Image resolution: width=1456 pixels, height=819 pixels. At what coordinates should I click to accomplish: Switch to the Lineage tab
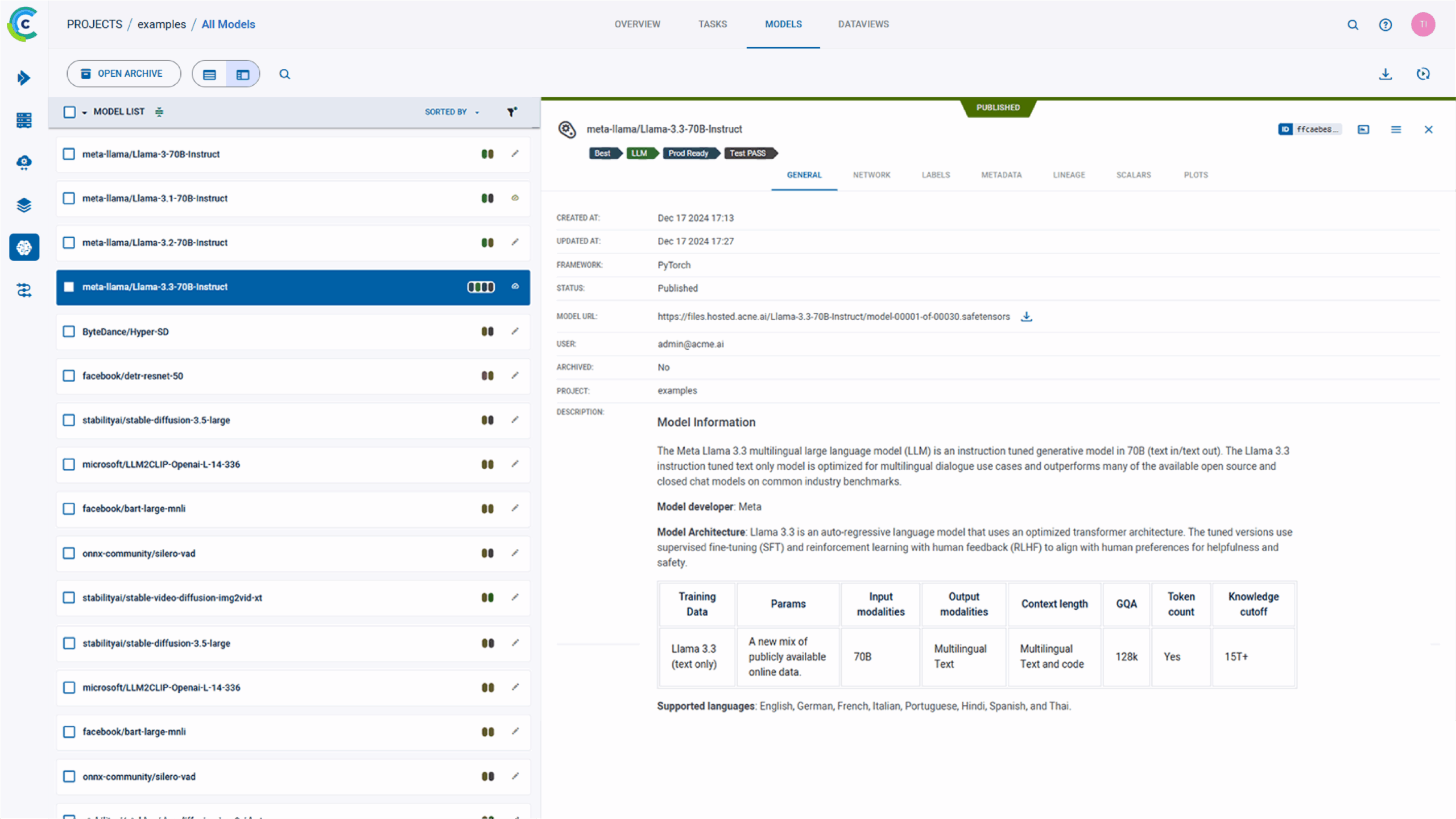[1069, 175]
